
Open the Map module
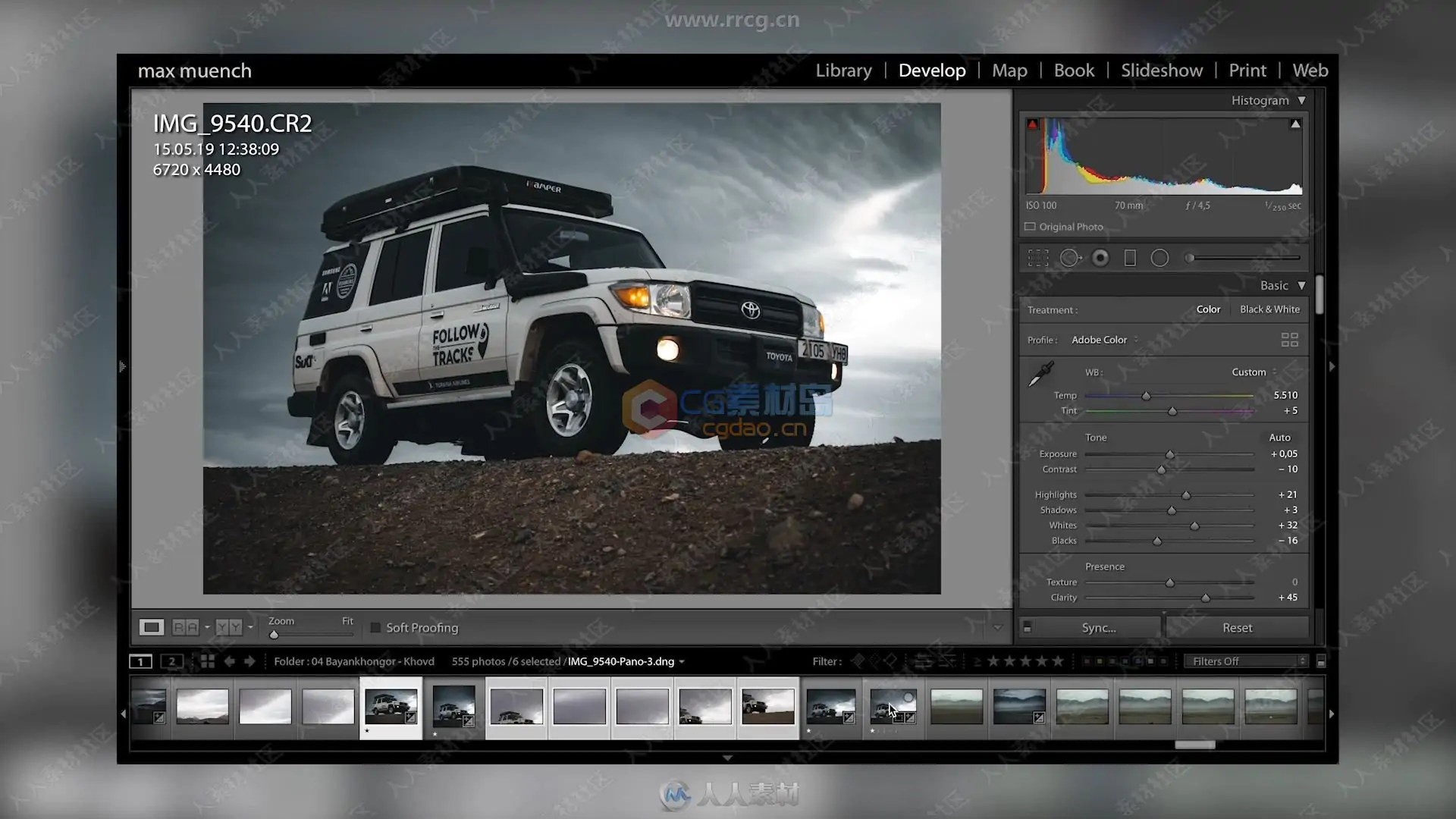point(1009,71)
